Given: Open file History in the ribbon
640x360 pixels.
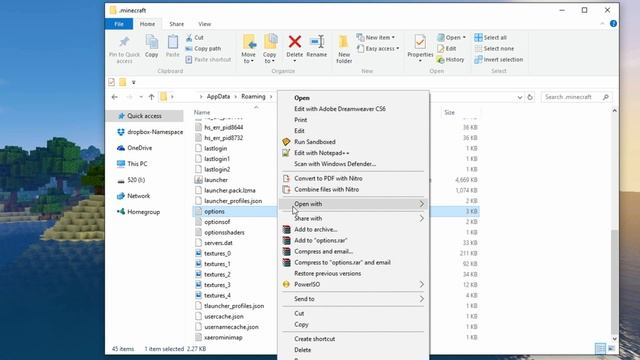Looking at the screenshot, I should tap(450, 60).
